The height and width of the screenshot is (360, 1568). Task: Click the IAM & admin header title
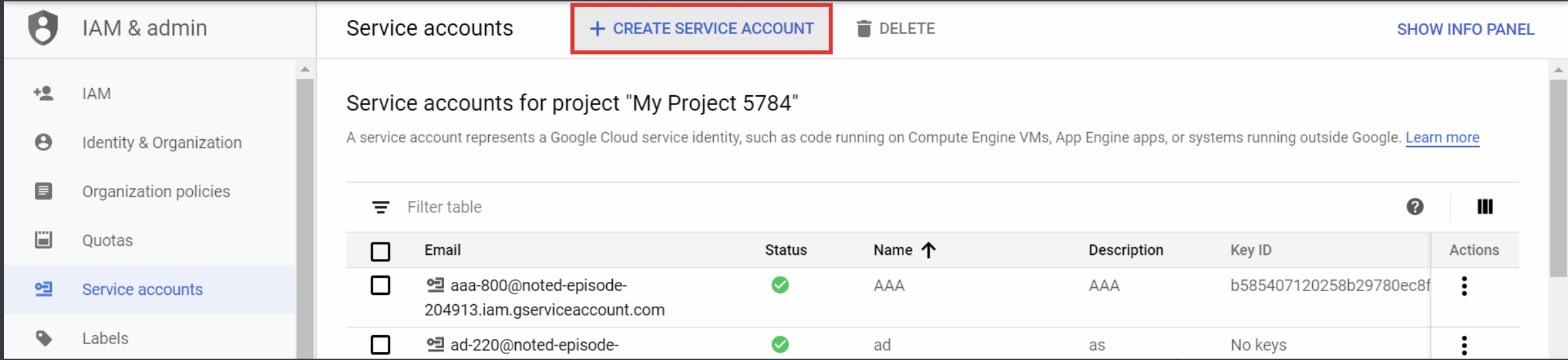pyautogui.click(x=144, y=28)
